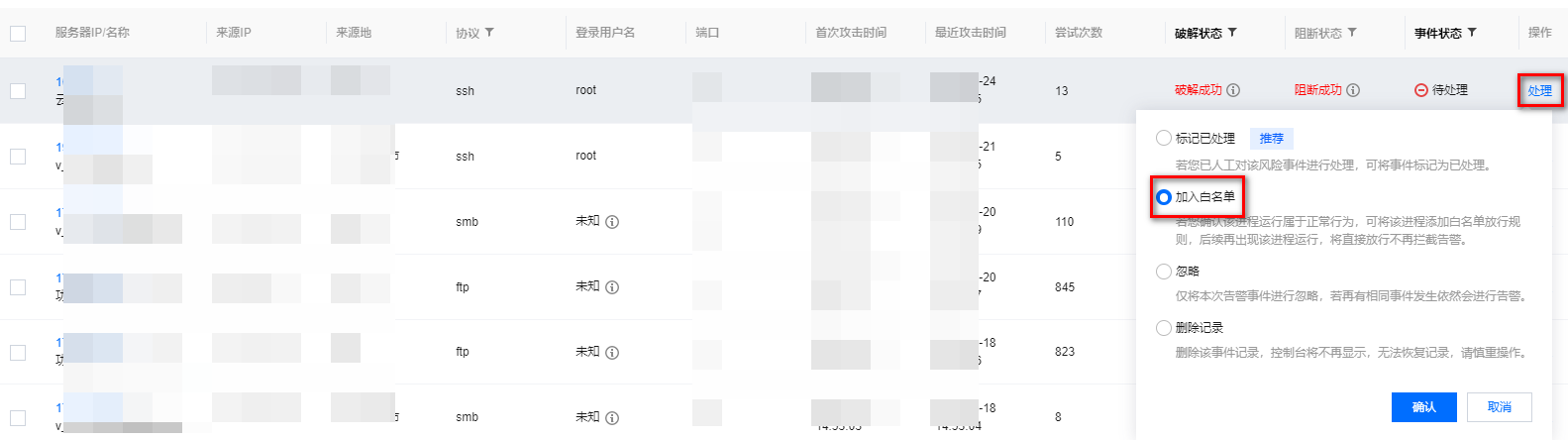This screenshot has width=1568, height=440.
Task: Select the 删除记录 radio option
Action: click(x=1164, y=328)
